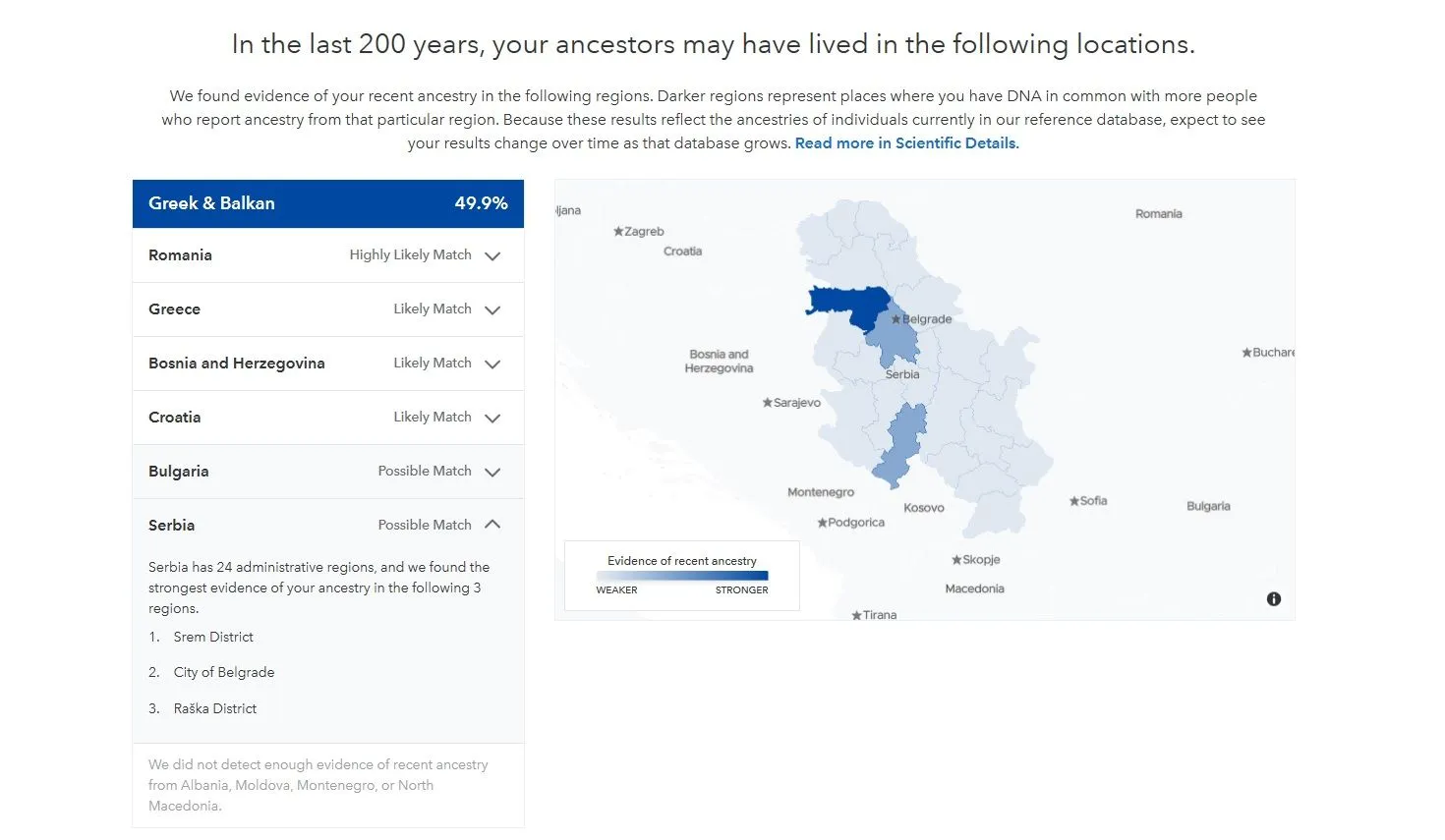Viewport: 1445px width, 840px height.
Task: Collapse the Serbia section
Action: [x=492, y=525]
